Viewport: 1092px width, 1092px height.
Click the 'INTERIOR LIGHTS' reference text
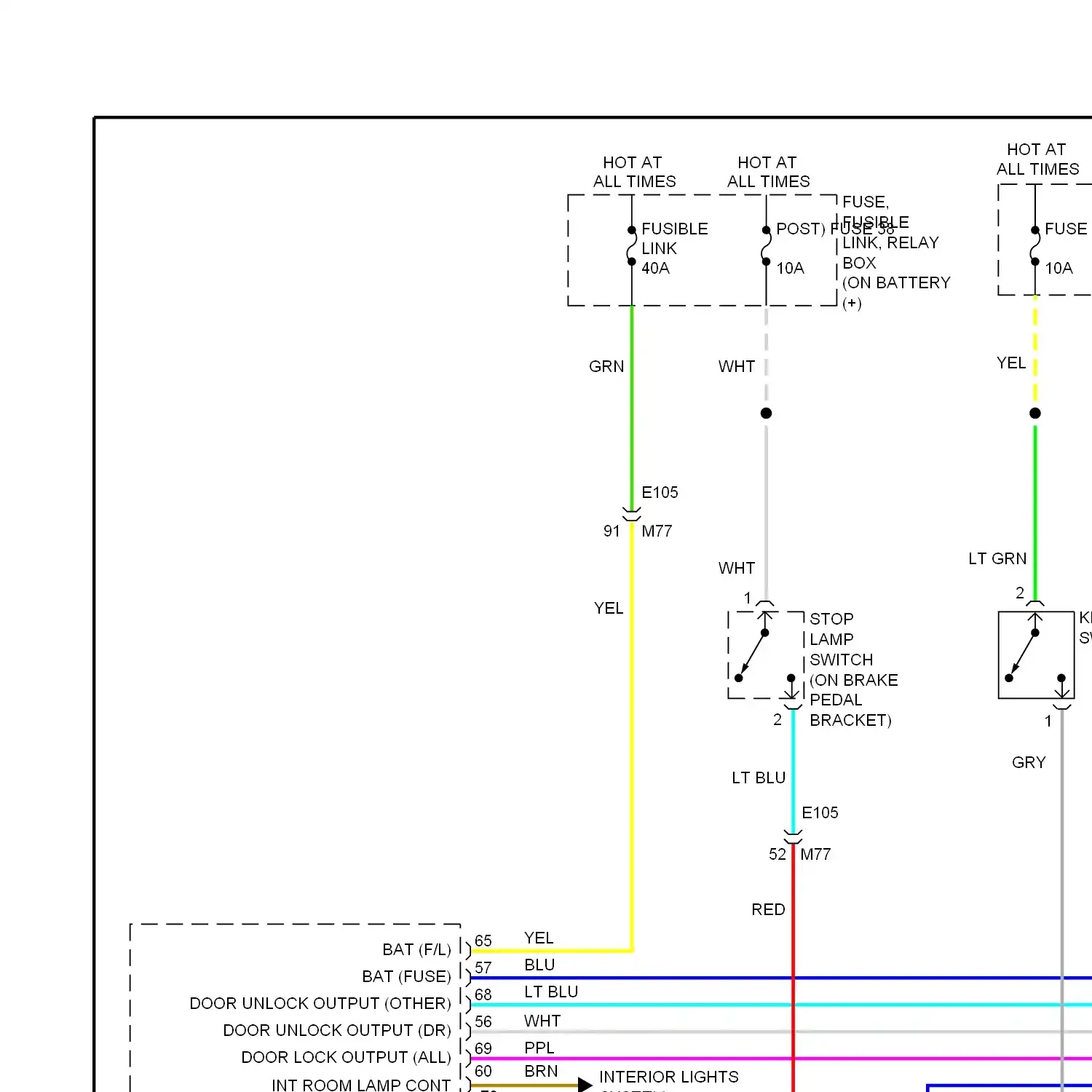[668, 1077]
